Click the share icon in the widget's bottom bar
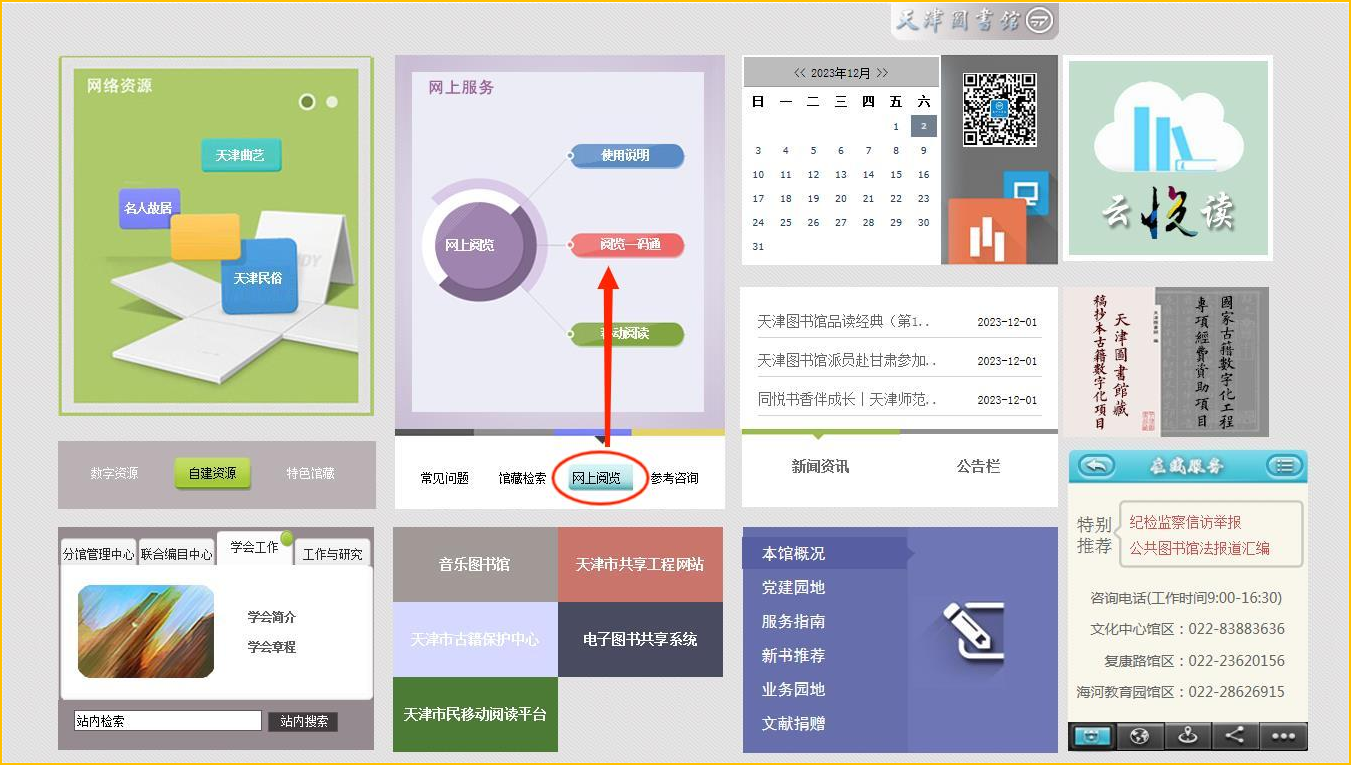Image resolution: width=1352 pixels, height=766 pixels. [1235, 736]
